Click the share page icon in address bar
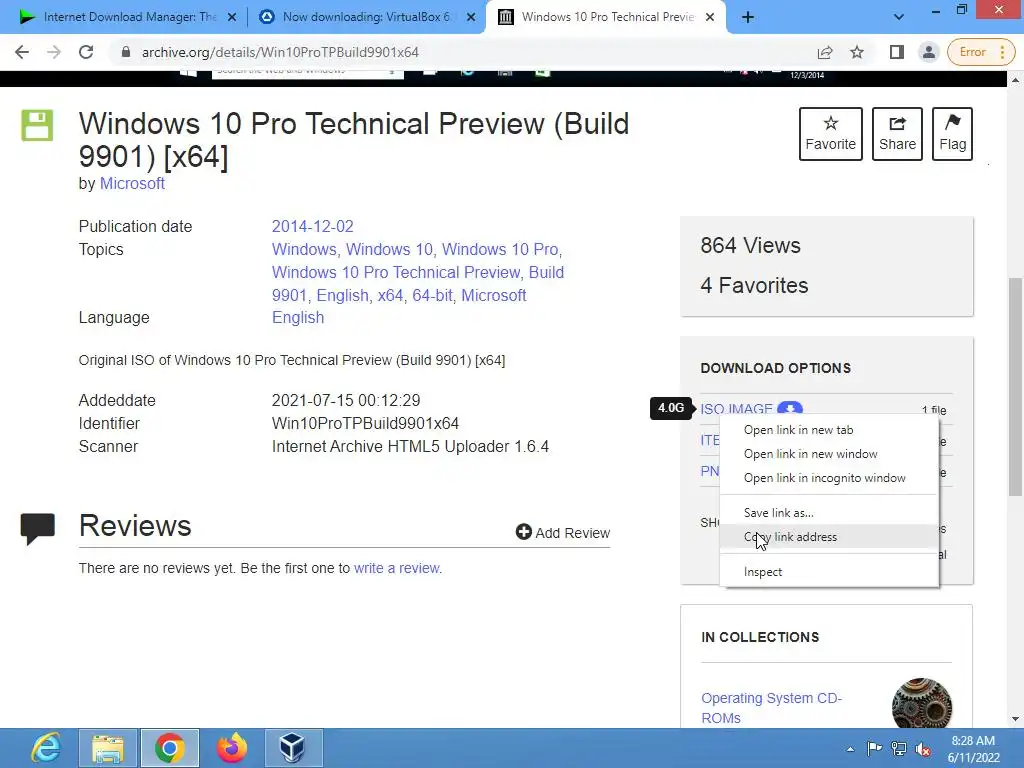1024x768 pixels. 825,52
